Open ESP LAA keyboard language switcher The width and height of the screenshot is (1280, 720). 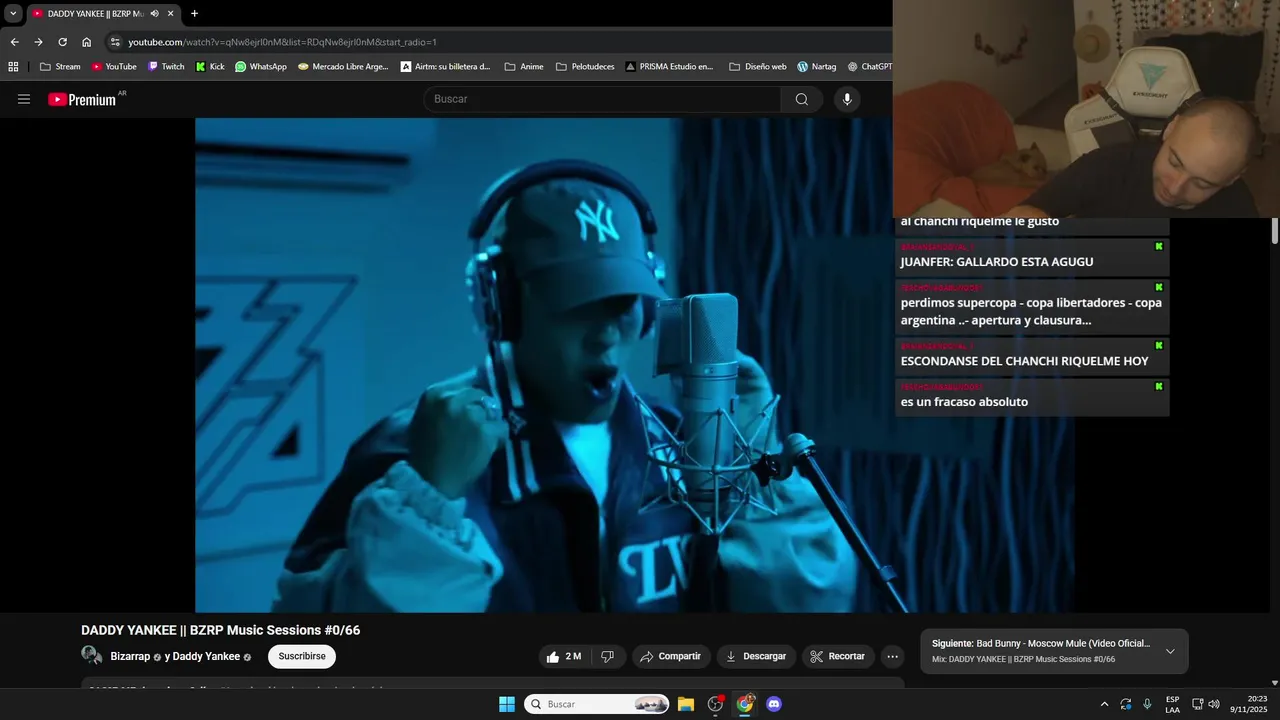pyautogui.click(x=1172, y=704)
